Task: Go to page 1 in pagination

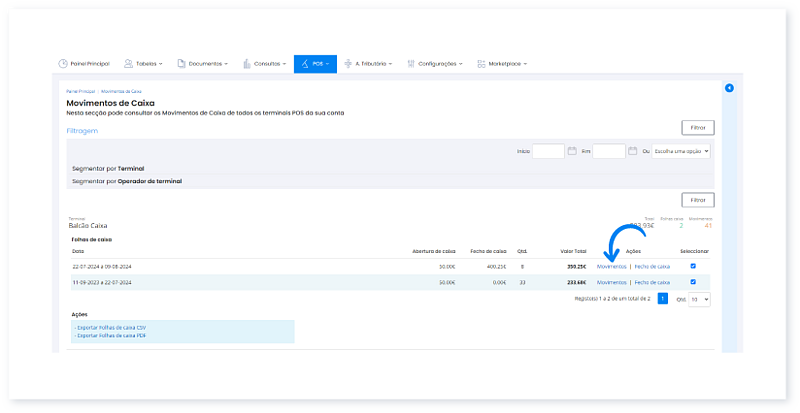Action: [662, 298]
